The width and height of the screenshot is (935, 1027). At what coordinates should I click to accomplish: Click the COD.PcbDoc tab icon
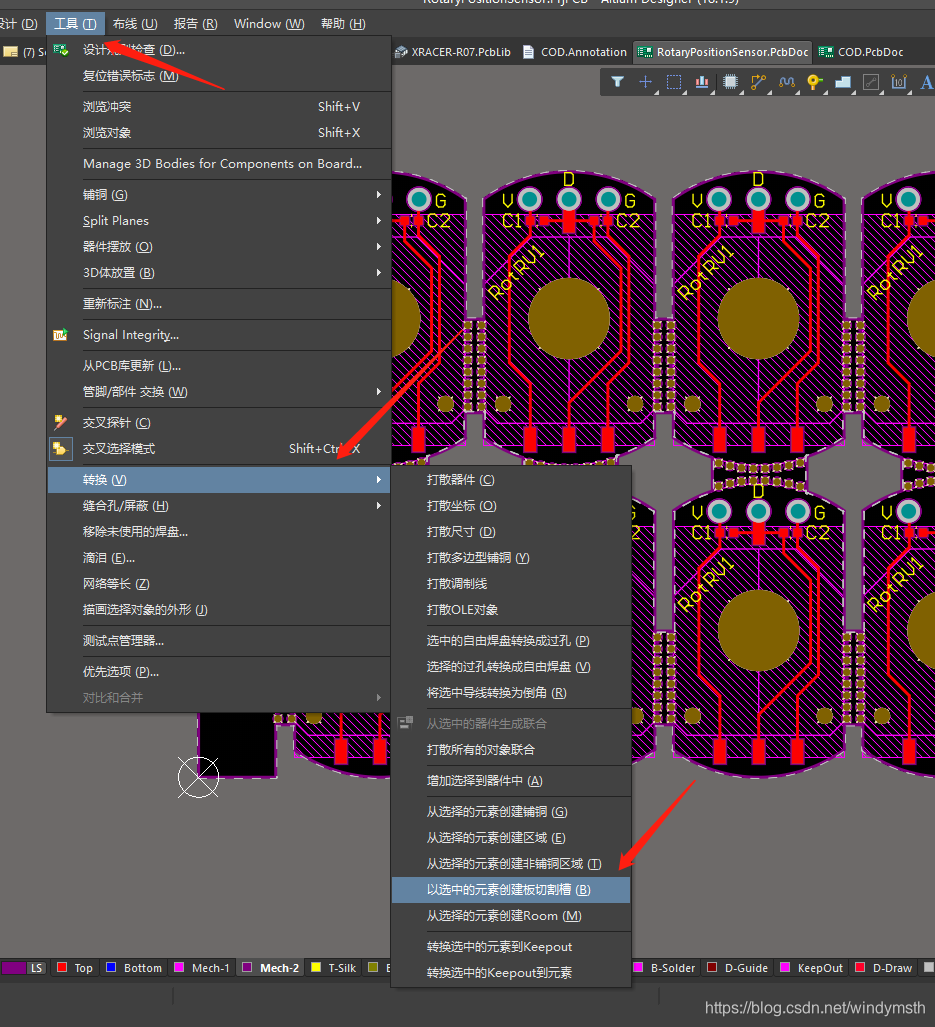click(x=826, y=52)
